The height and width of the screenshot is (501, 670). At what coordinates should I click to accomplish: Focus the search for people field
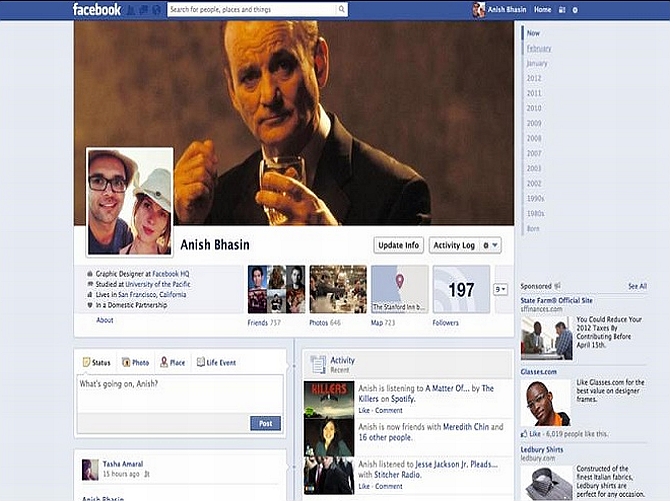tap(252, 9)
